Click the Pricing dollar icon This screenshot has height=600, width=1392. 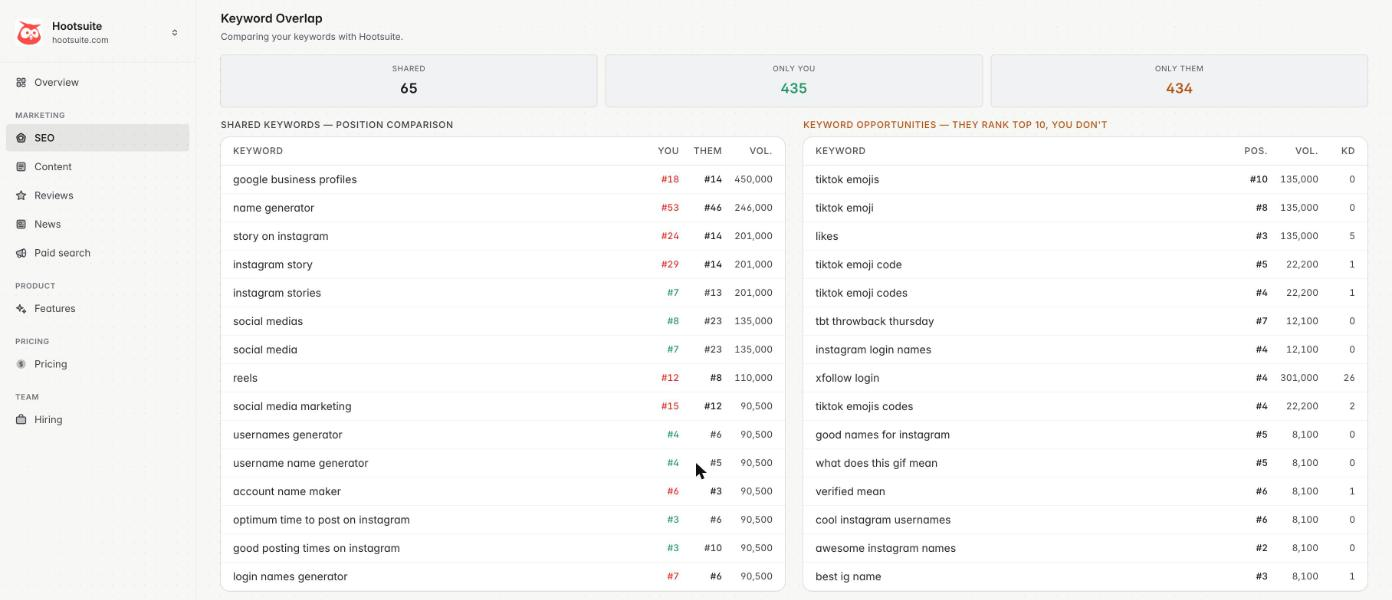click(x=21, y=365)
